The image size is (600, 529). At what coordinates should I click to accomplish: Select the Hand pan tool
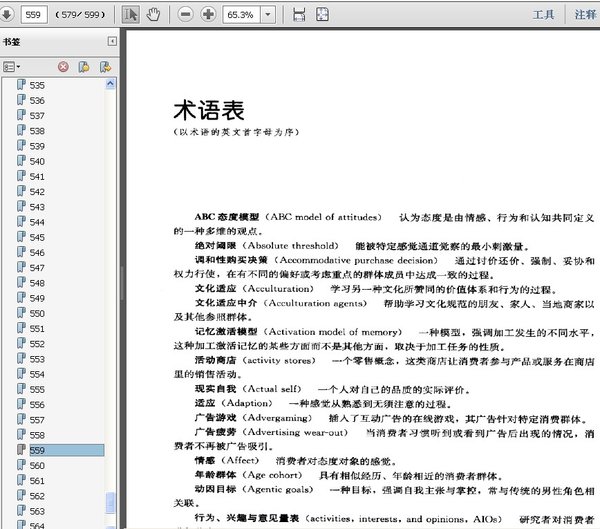154,14
